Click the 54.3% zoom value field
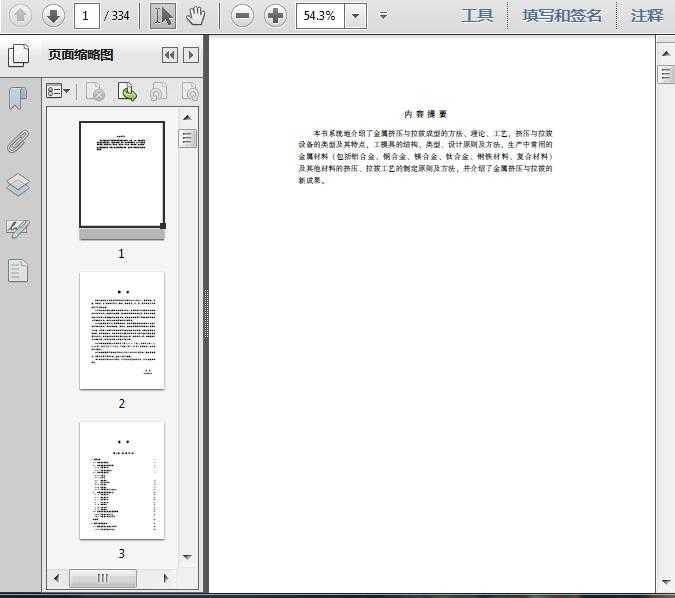The image size is (675, 598). point(320,16)
